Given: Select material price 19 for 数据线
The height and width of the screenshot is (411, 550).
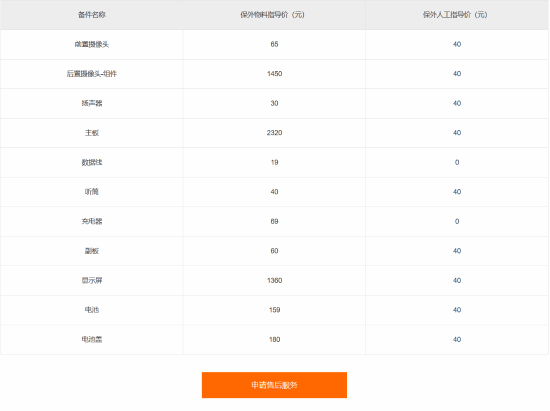Looking at the screenshot, I should [x=274, y=162].
